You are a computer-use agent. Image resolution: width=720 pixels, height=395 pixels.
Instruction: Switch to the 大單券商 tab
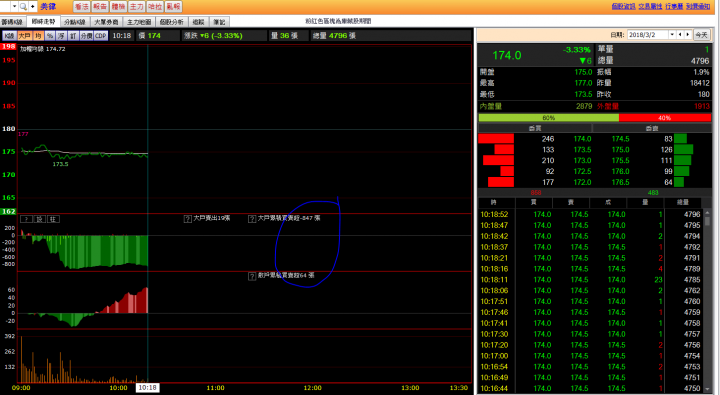coord(107,22)
